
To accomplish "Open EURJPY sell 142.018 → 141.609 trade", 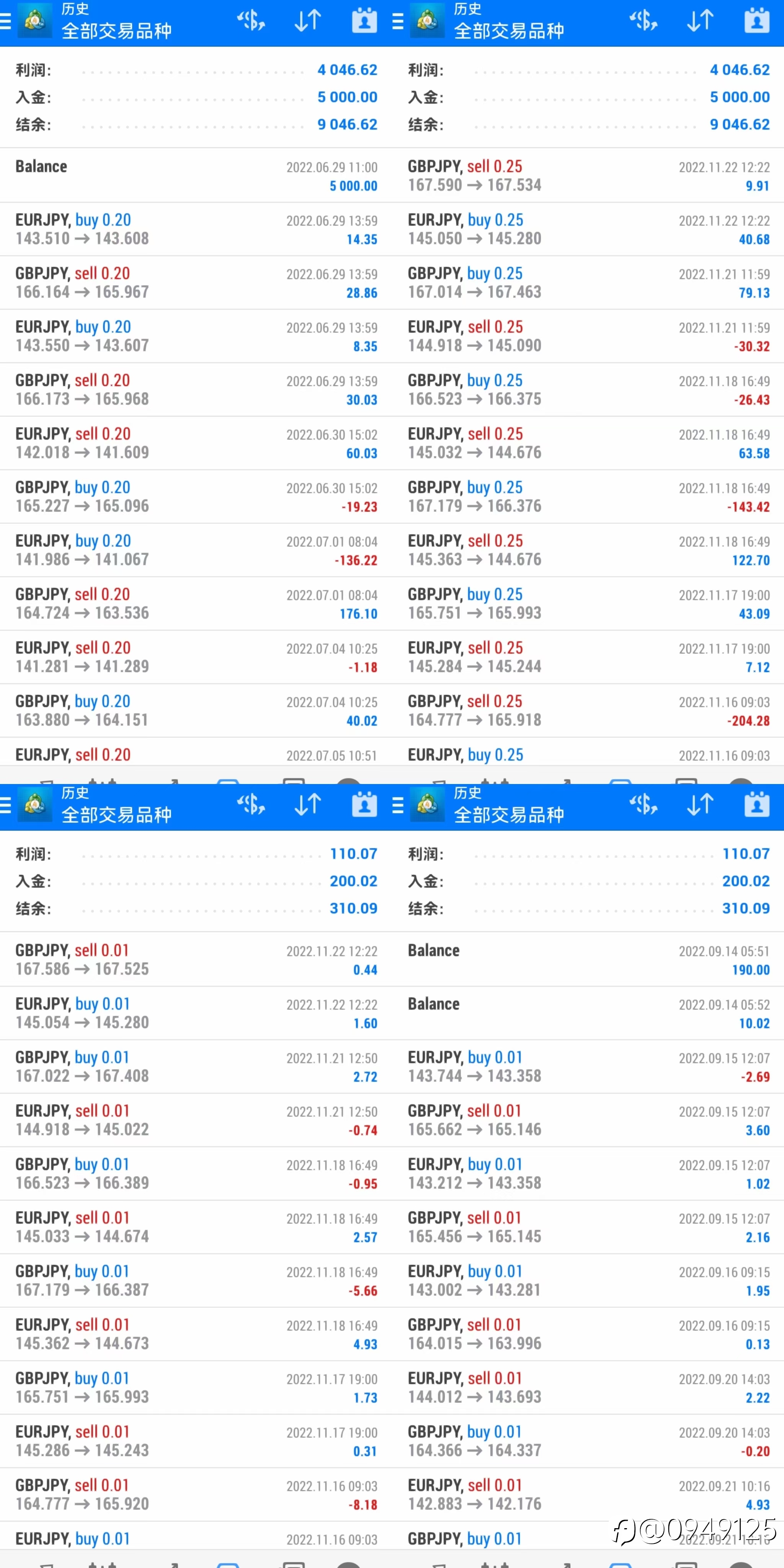I will 196,443.
